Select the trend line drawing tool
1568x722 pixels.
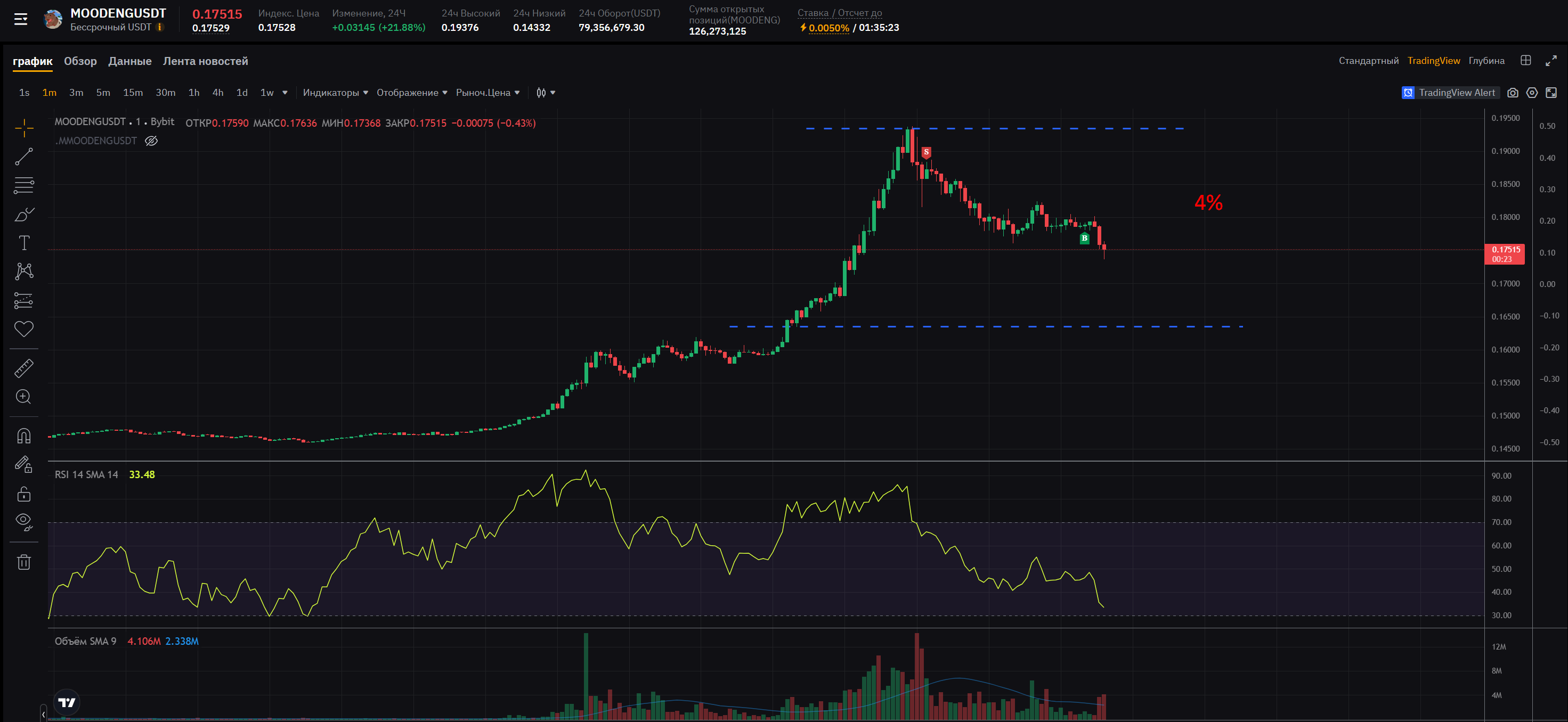[x=24, y=157]
